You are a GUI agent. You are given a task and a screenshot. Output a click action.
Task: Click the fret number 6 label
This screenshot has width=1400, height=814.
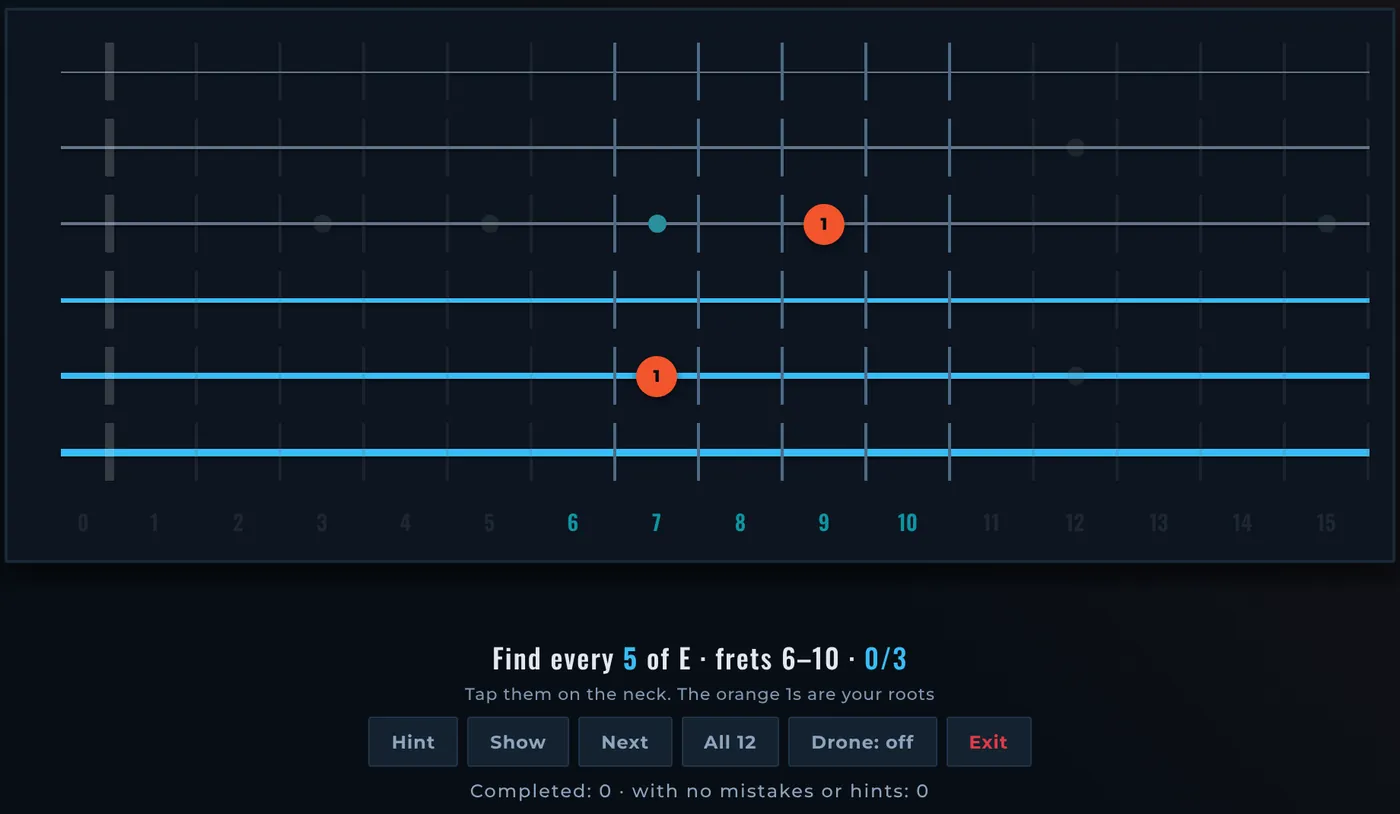[x=573, y=523]
